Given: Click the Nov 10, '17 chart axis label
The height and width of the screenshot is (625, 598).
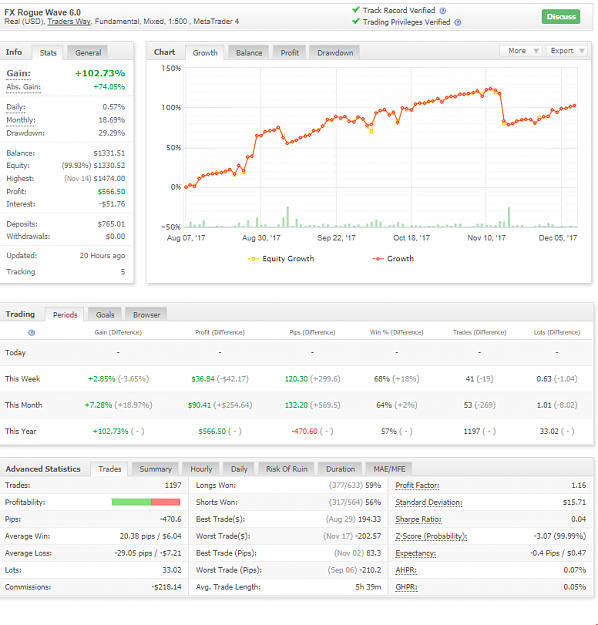Looking at the screenshot, I should [486, 238].
